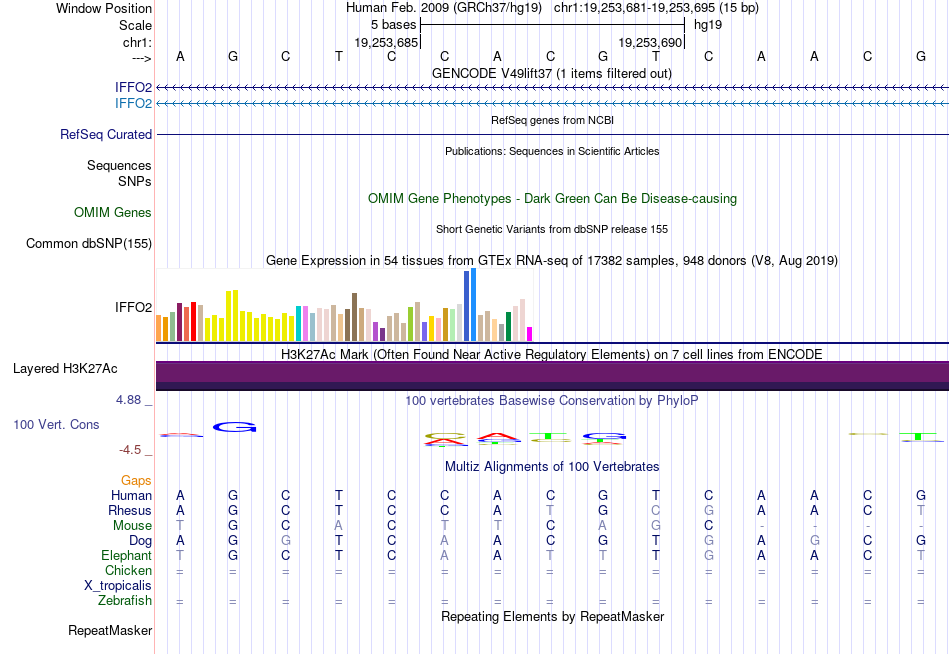
Task: Select the Elephant species row label
Action: (x=127, y=555)
